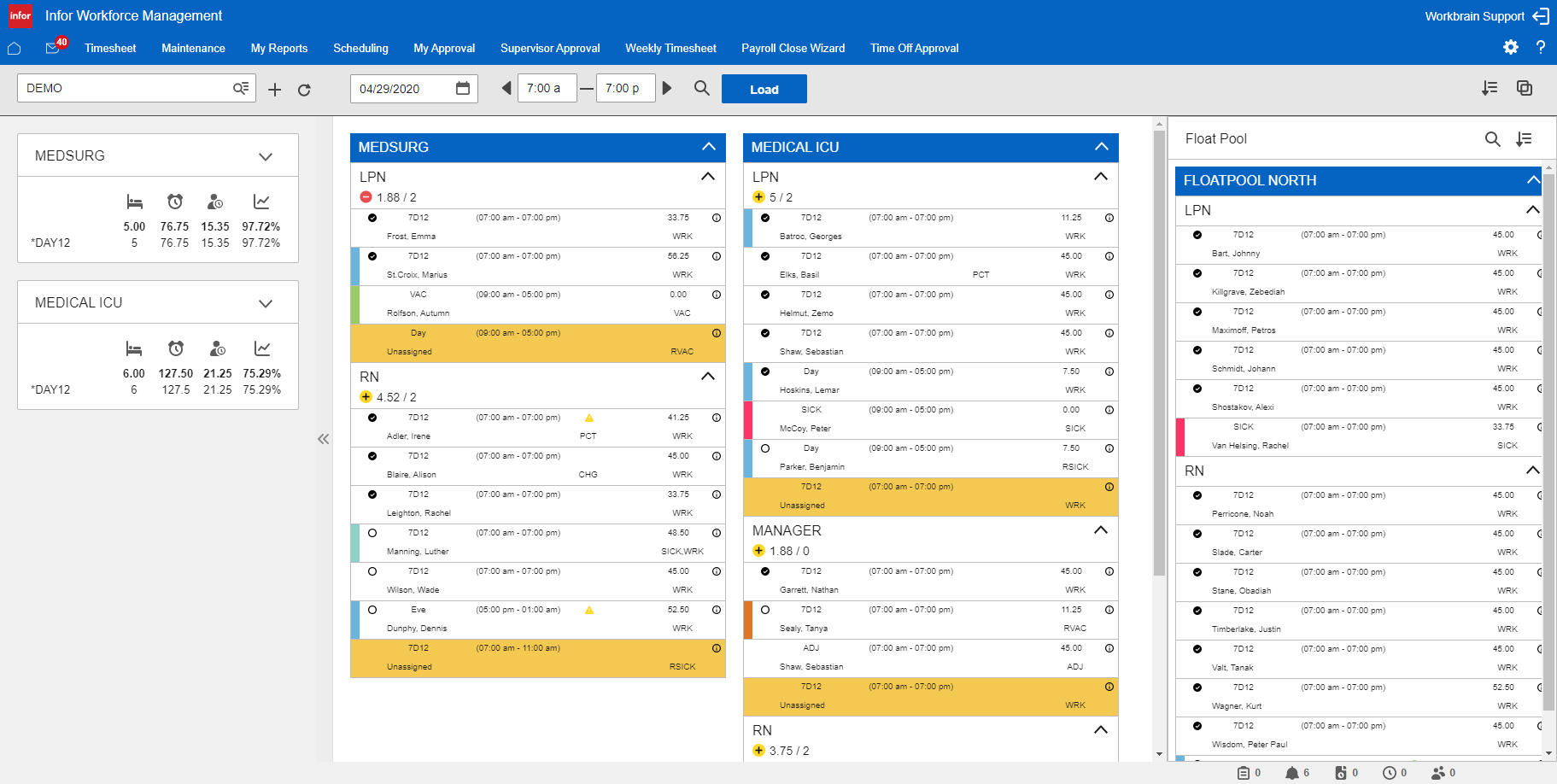Collapse the MEDSURG LPN section

pyautogui.click(x=707, y=177)
